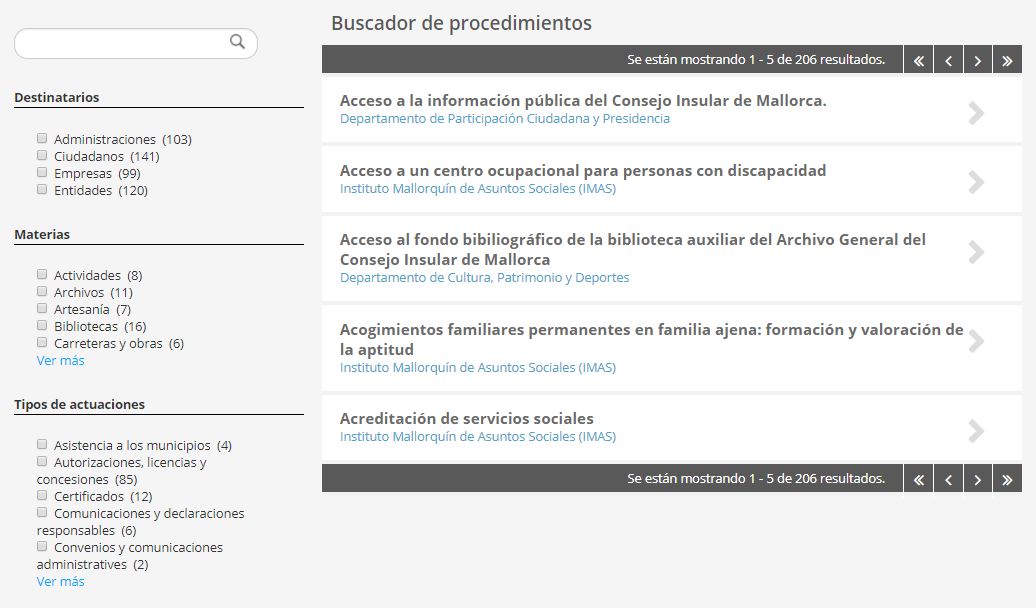Screen dimensions: 1036x608
Task: Open Acceso a la información pública procedure
Action: coord(582,101)
